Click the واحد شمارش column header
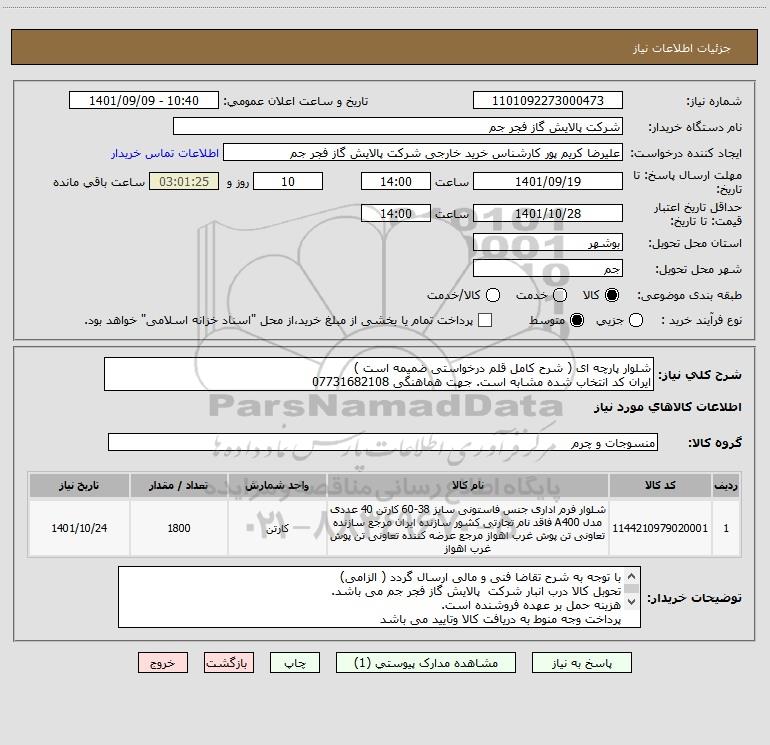 click(277, 486)
